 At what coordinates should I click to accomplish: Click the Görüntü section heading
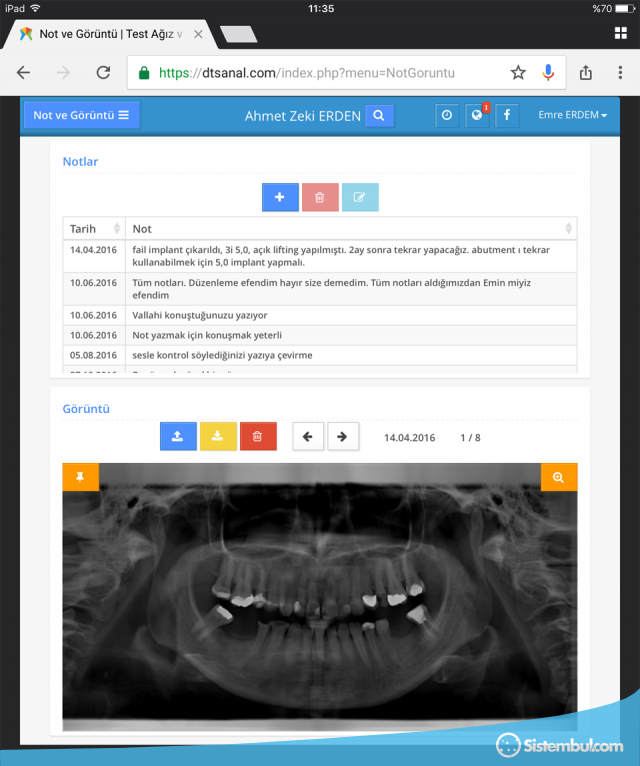[x=86, y=409]
